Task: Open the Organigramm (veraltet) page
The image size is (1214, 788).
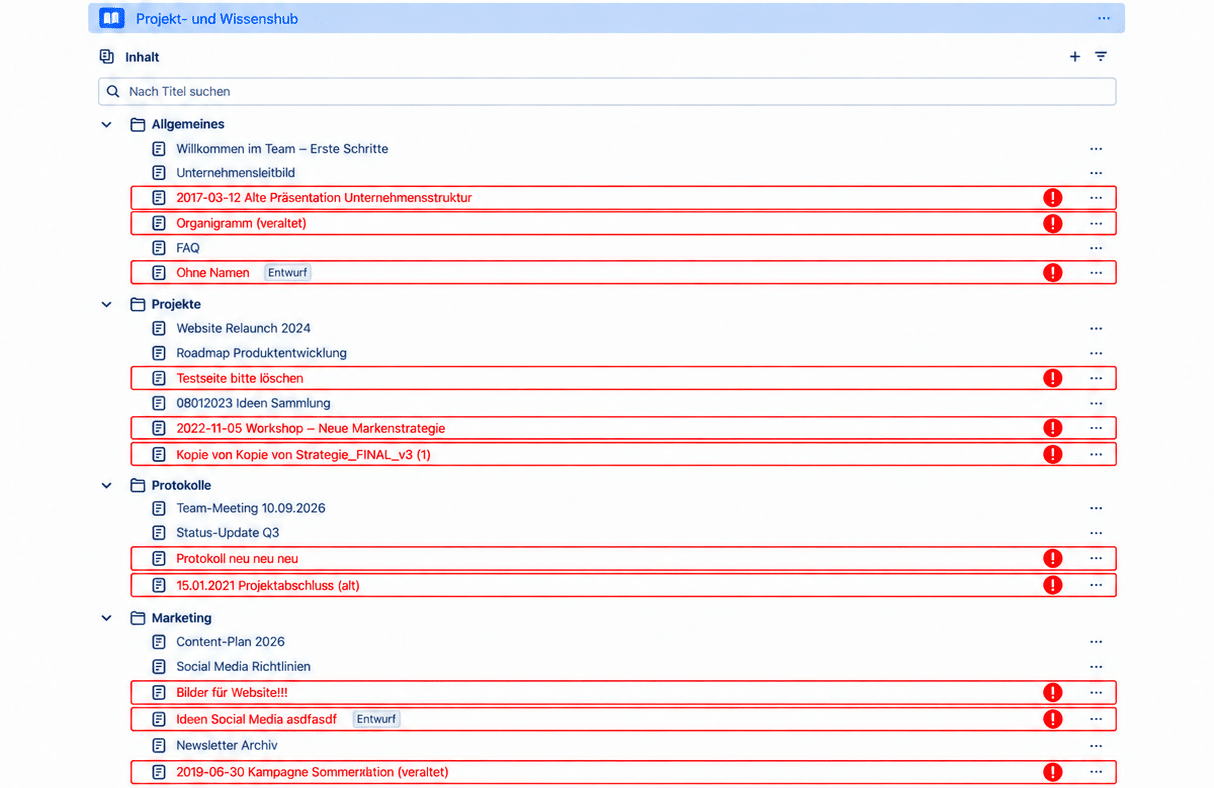Action: (241, 223)
